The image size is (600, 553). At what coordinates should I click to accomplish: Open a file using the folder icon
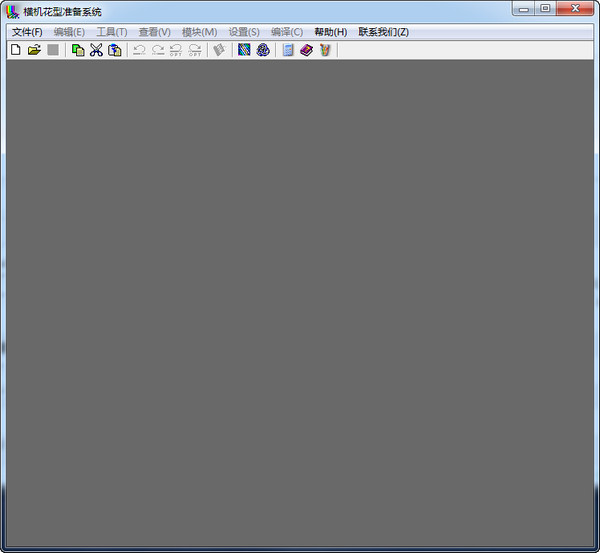tap(34, 50)
